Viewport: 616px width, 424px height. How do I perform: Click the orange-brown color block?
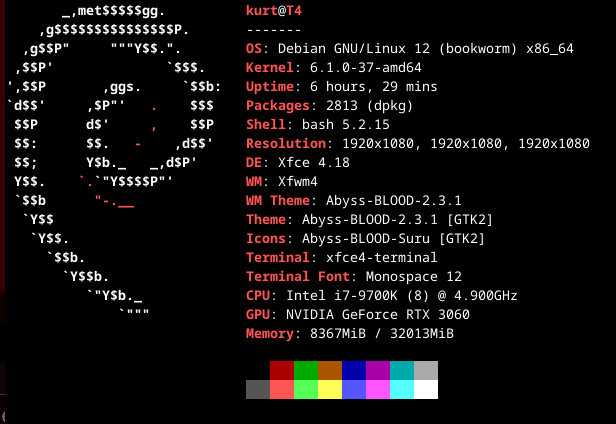[x=330, y=371]
